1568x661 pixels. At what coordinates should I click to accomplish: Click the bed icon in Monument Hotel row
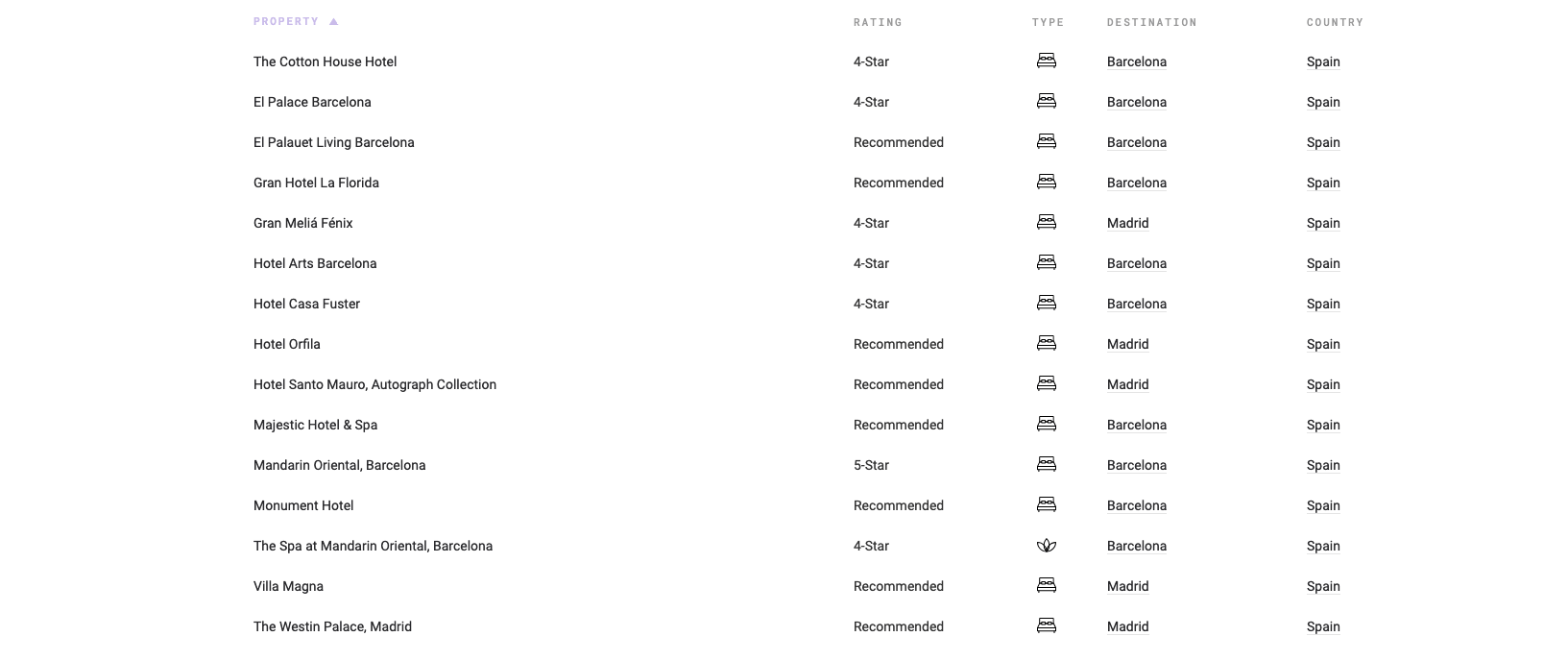[x=1047, y=504]
